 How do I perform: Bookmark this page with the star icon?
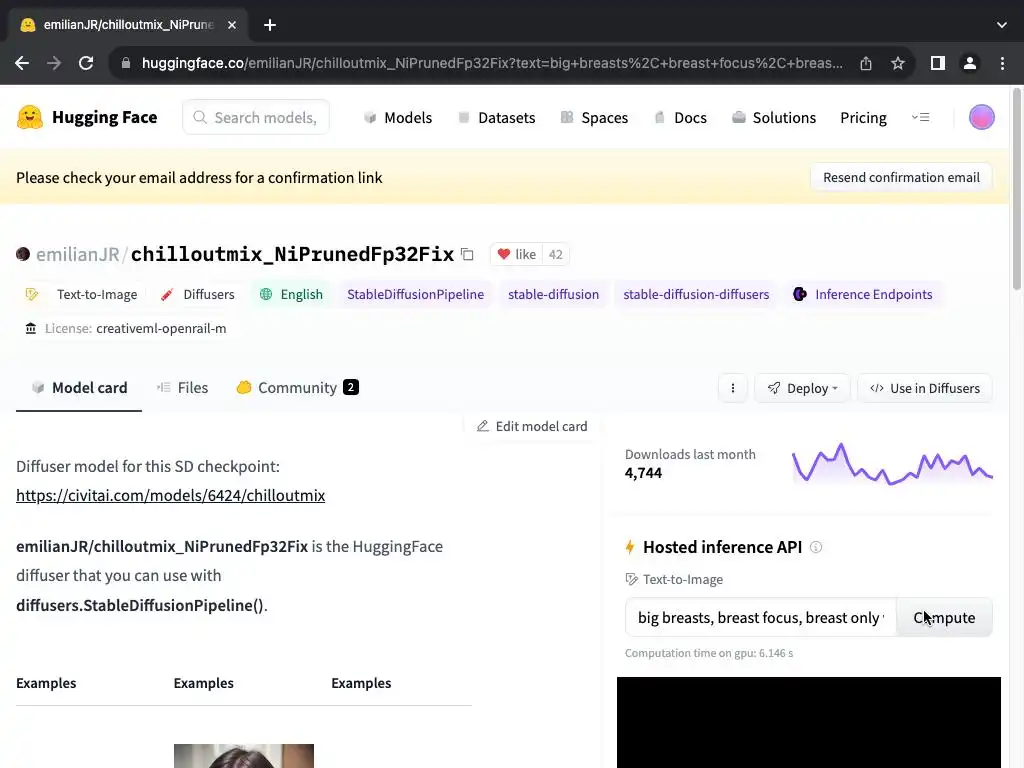tap(898, 63)
